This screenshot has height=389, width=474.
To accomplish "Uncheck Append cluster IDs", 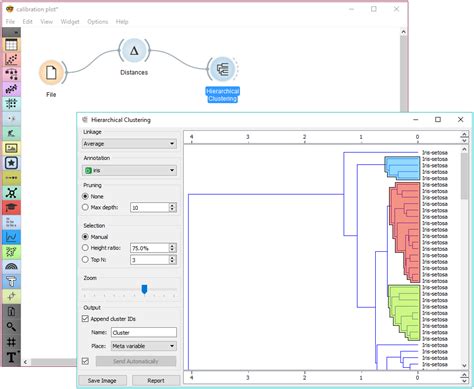I will pyautogui.click(x=85, y=319).
